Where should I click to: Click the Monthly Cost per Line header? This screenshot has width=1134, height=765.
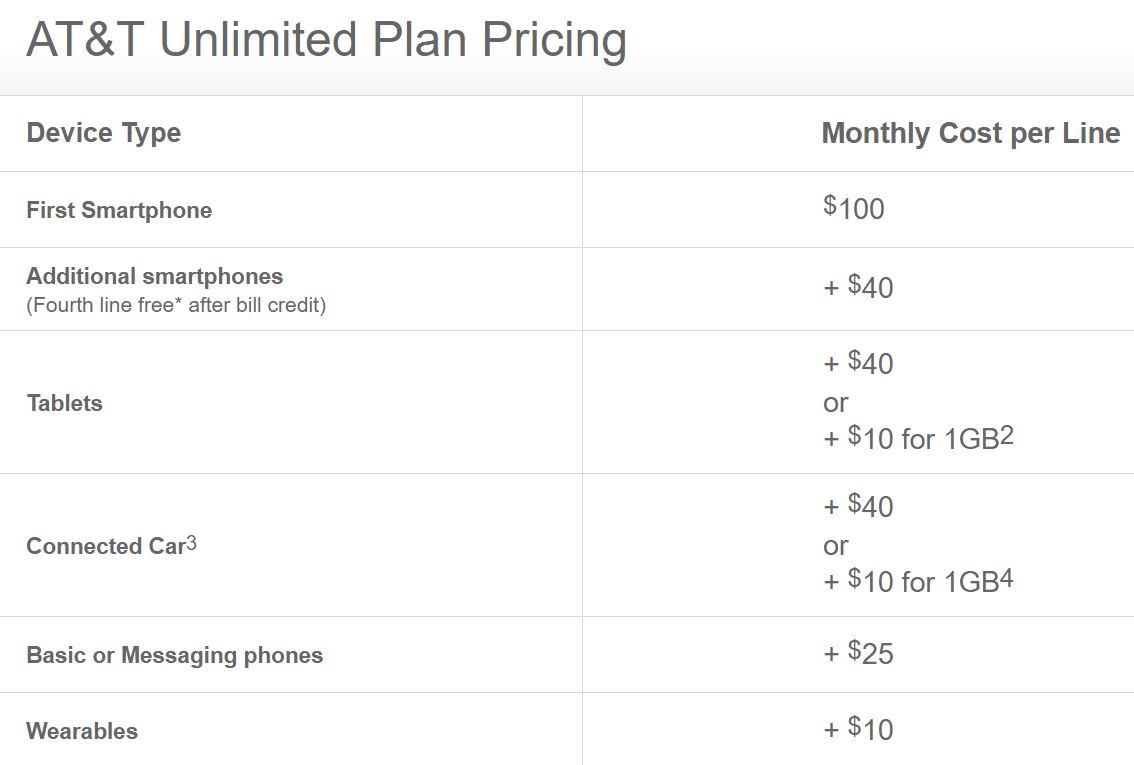pos(970,133)
